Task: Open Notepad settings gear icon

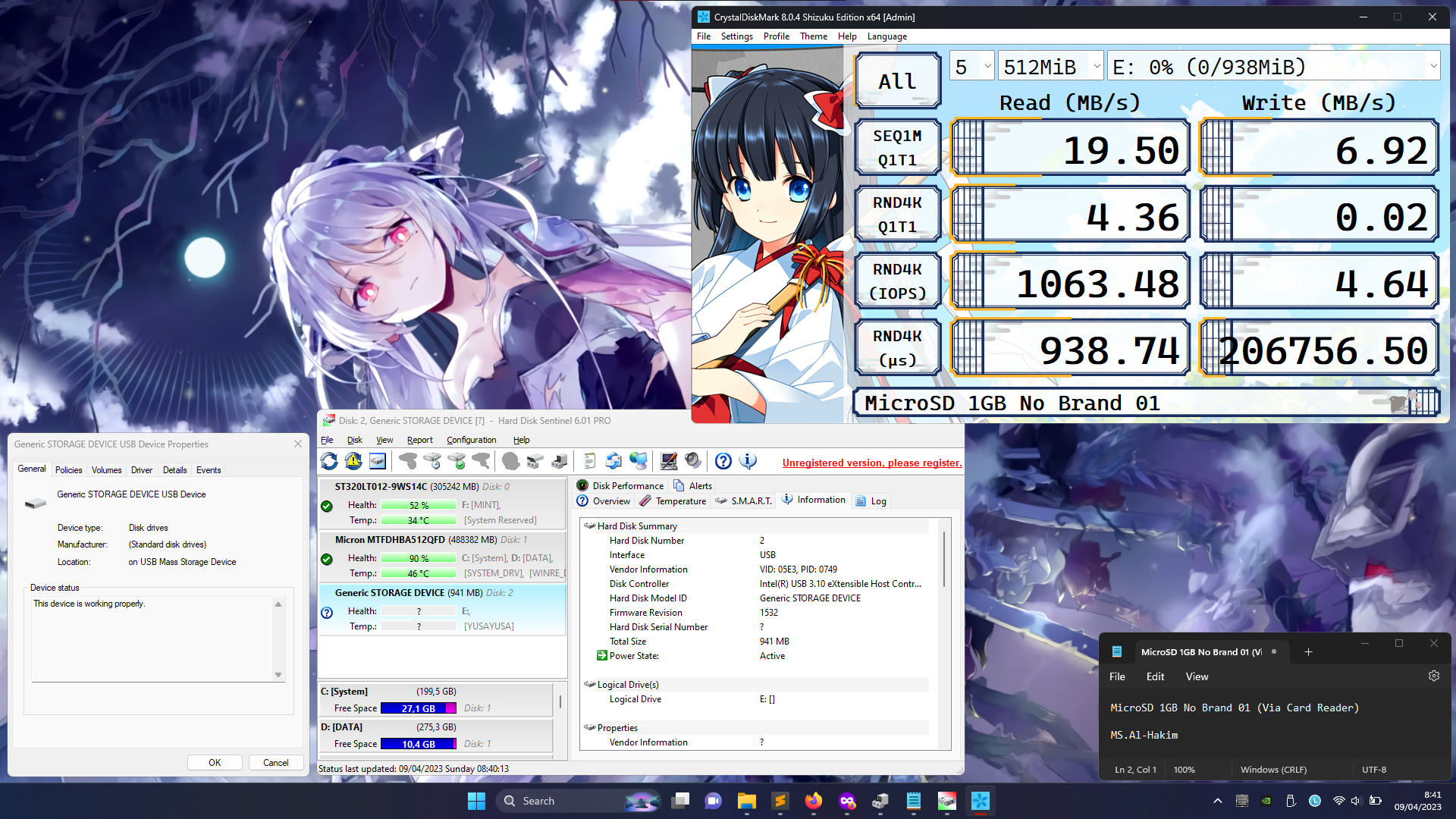Action: [1434, 676]
